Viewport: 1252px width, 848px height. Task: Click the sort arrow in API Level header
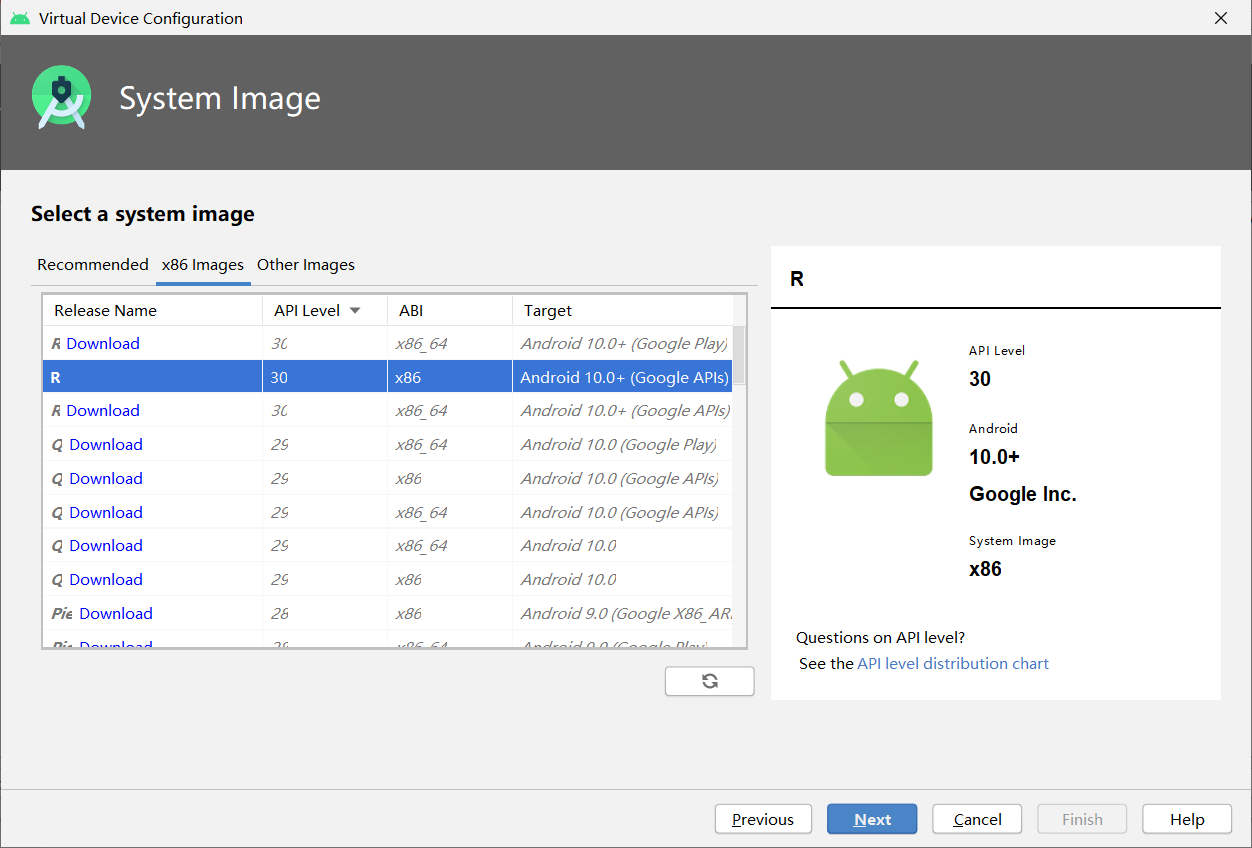[354, 310]
